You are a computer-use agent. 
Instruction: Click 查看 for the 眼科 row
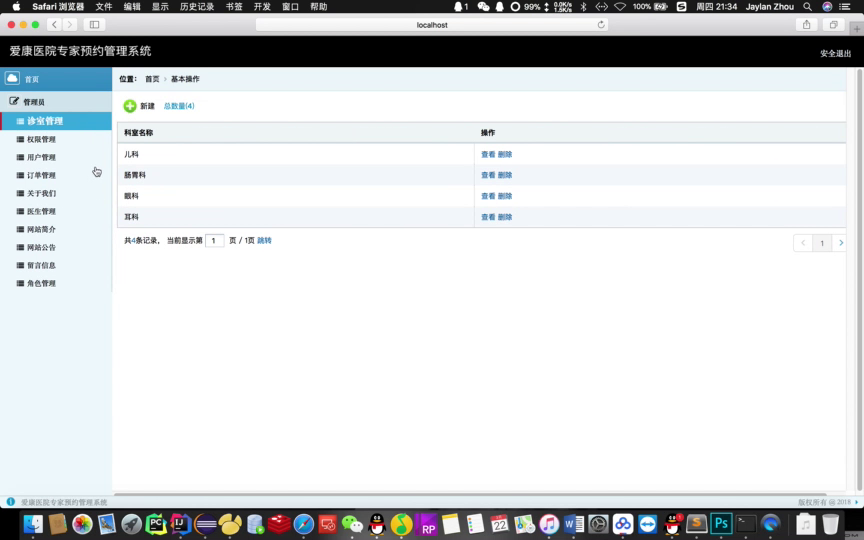tap(488, 196)
